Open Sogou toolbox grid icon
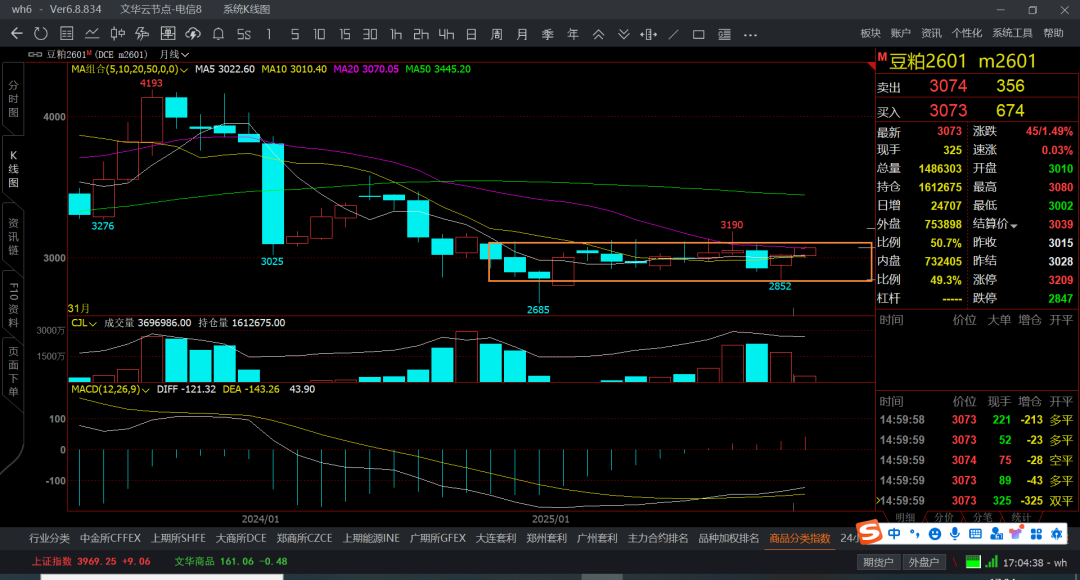The image size is (1080, 580). click(1036, 534)
